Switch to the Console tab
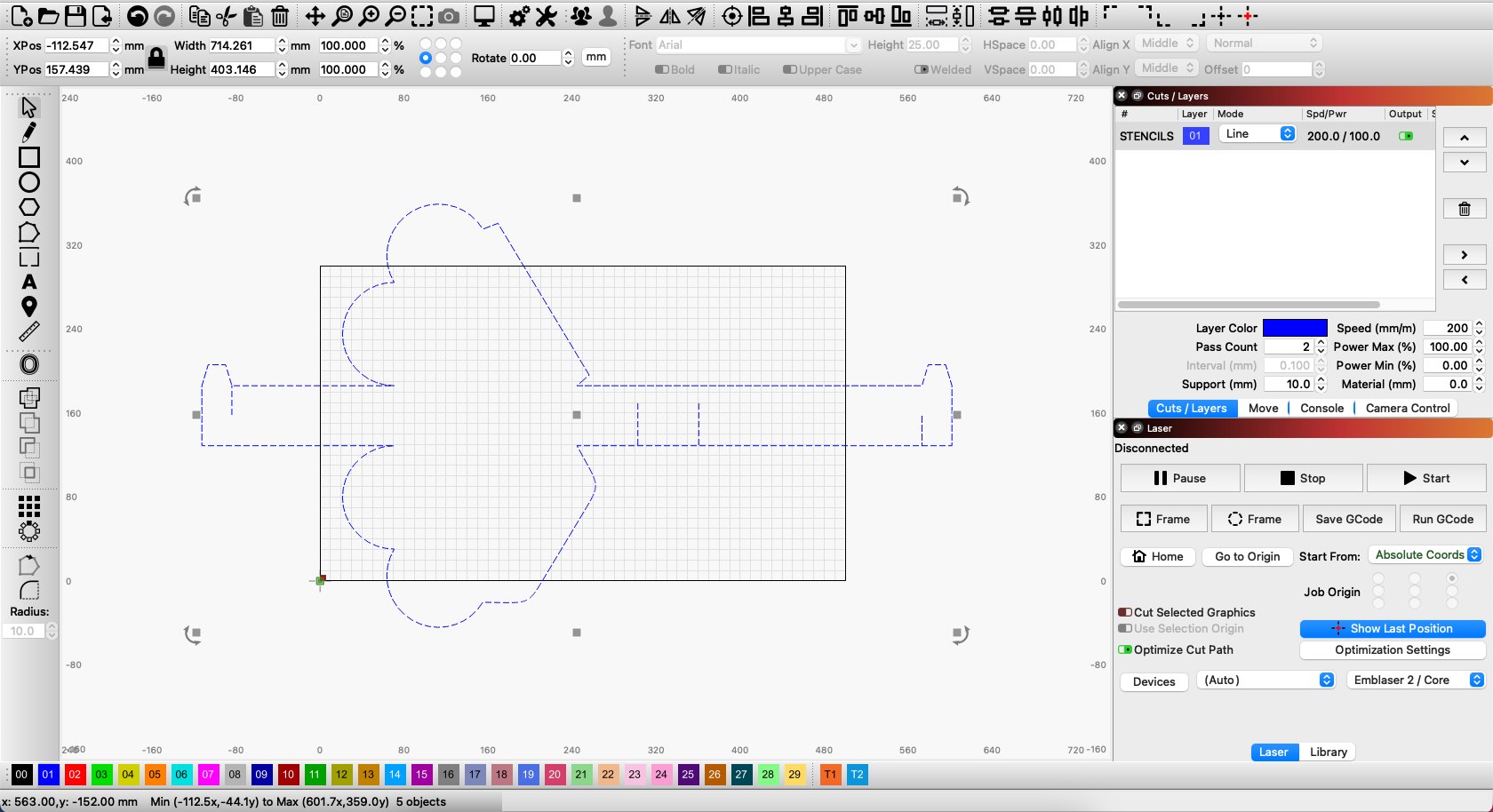 tap(1321, 408)
